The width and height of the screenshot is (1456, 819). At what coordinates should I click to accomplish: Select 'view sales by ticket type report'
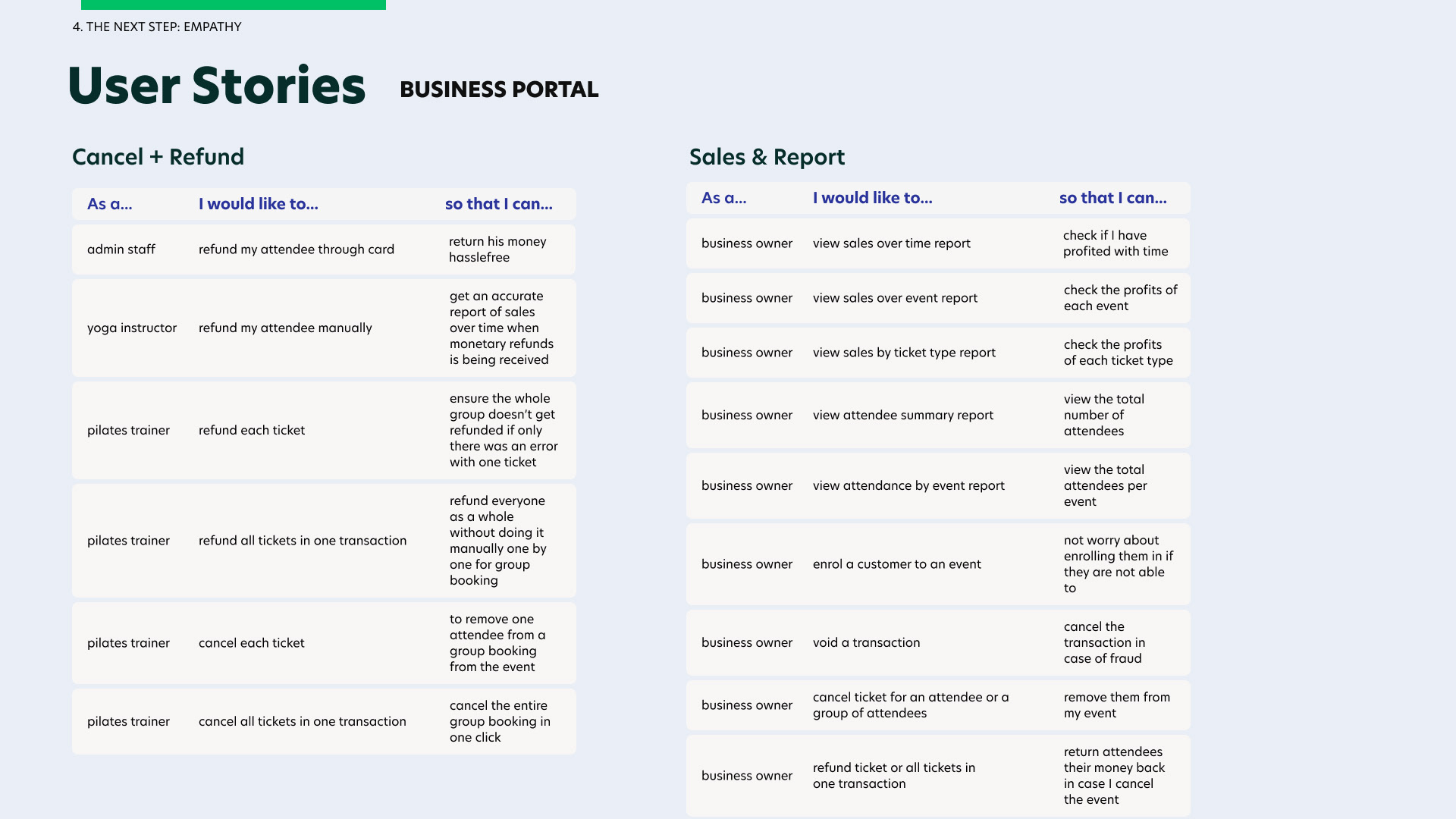(x=904, y=353)
